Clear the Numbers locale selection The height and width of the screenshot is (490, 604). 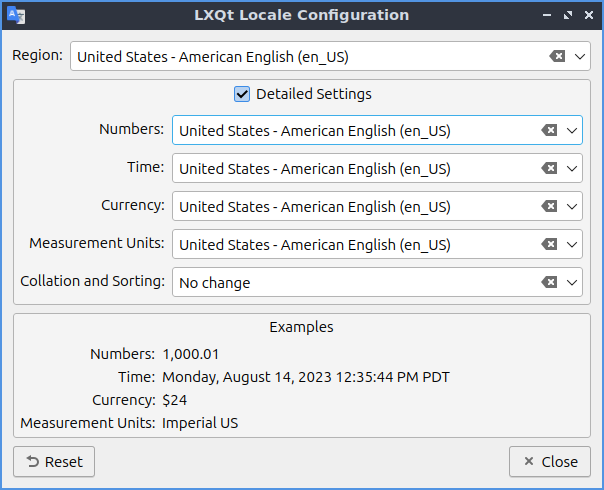pos(549,130)
